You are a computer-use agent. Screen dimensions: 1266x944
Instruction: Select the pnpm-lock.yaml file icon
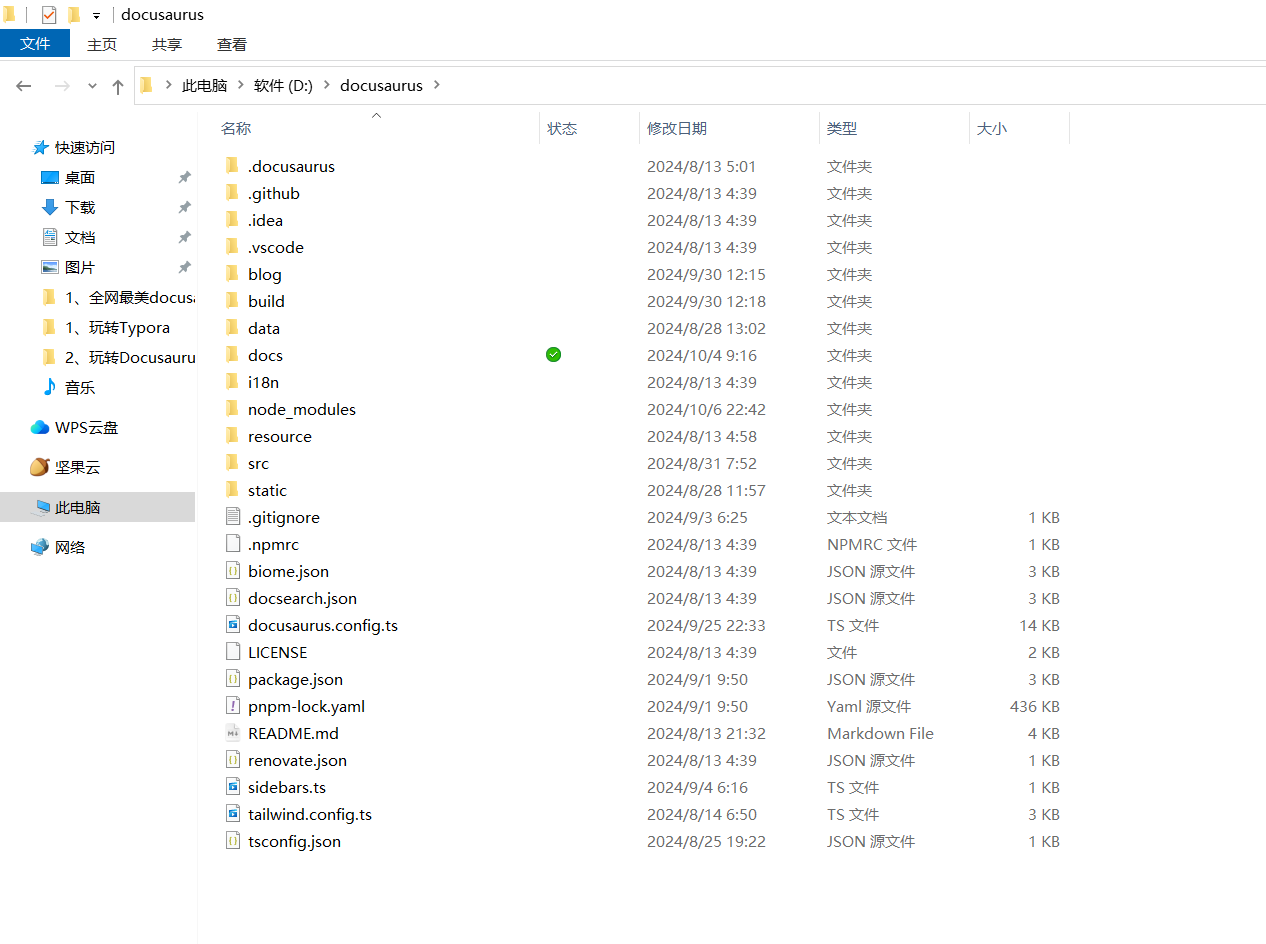[233, 706]
